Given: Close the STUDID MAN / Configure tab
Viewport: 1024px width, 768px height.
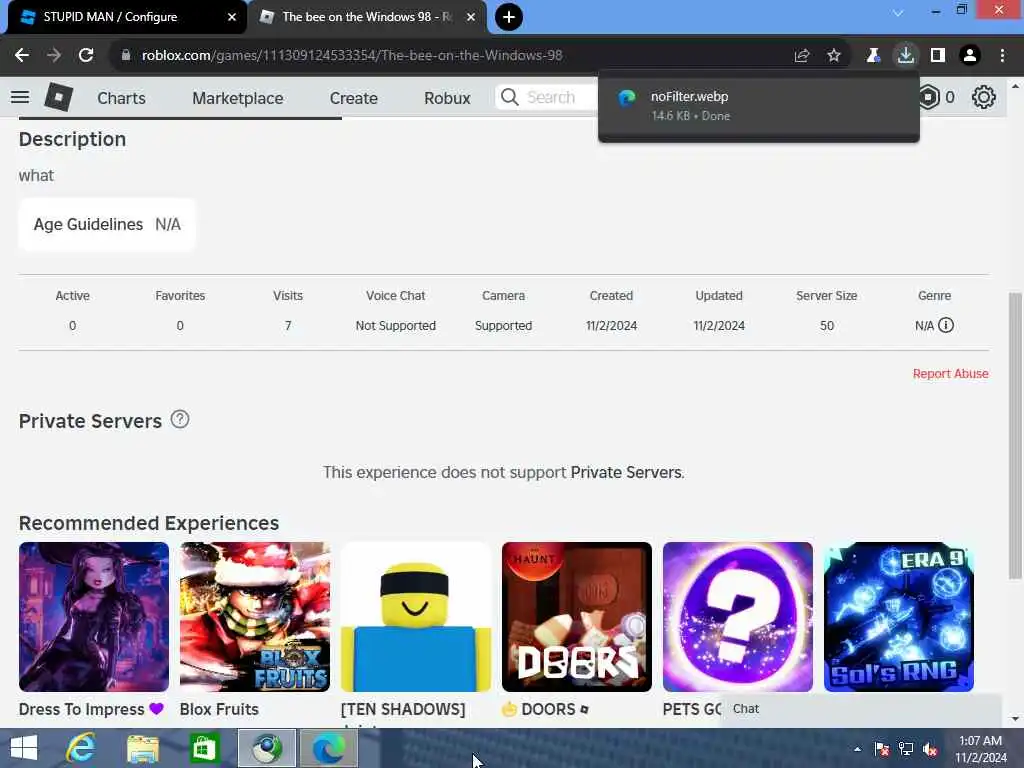Looking at the screenshot, I should point(232,17).
